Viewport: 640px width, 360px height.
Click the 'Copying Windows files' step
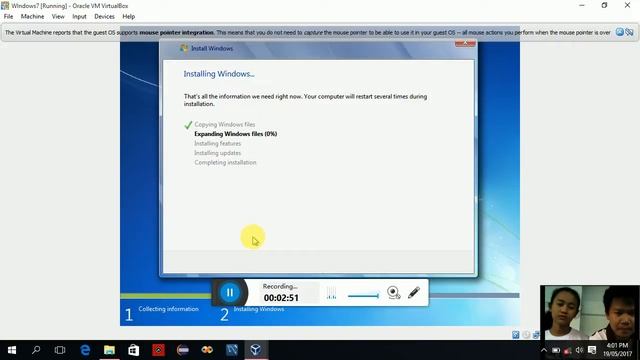coord(224,124)
